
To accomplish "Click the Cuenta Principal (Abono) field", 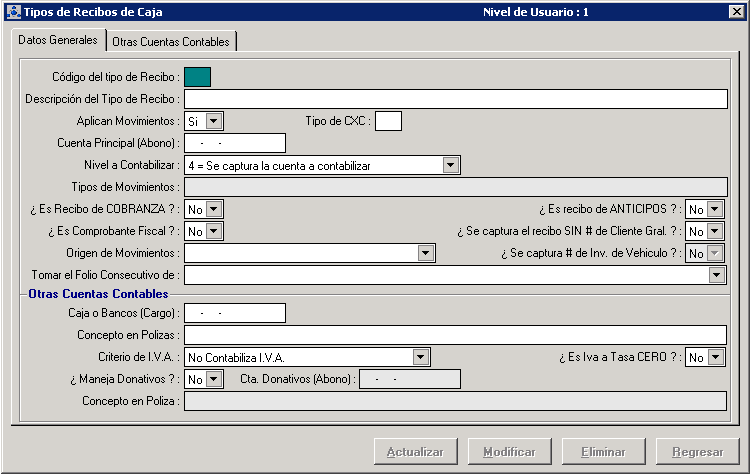I will (235, 143).
